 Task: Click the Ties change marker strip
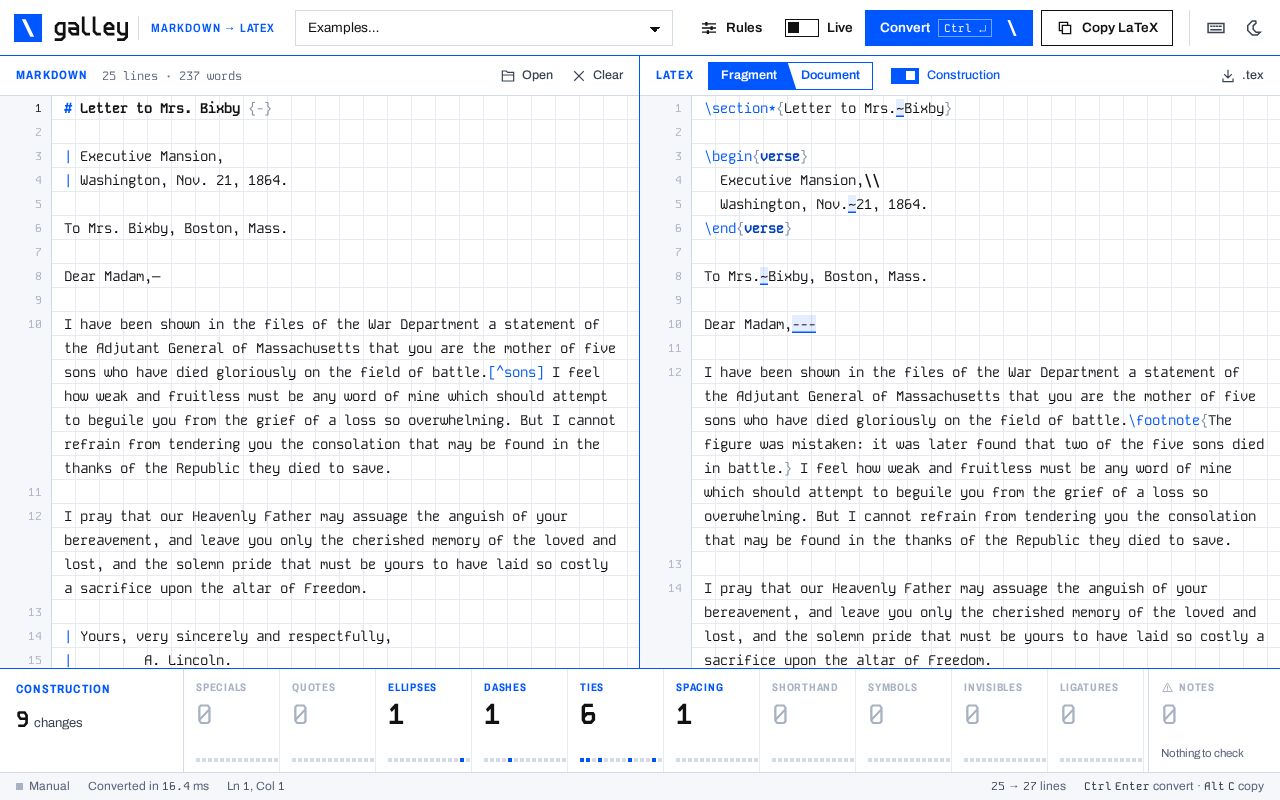[619, 760]
